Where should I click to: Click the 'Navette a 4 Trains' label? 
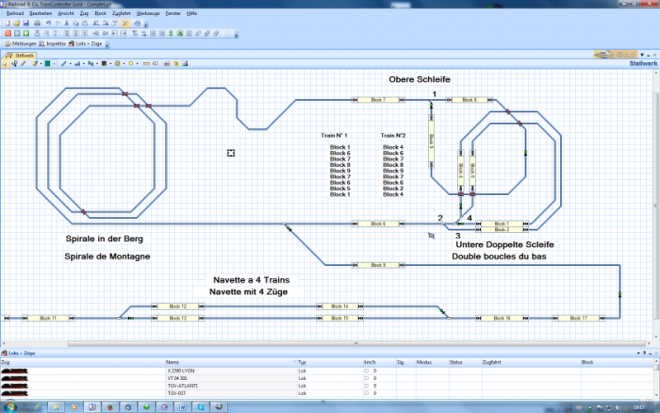point(251,280)
